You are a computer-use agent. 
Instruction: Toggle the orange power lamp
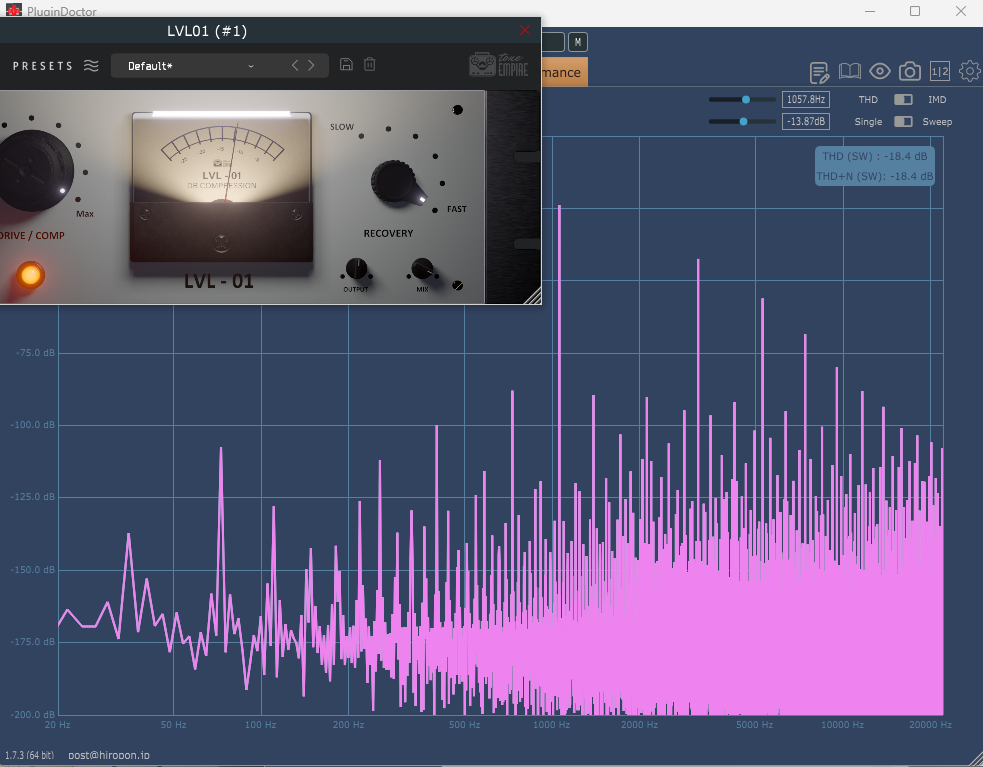coord(30,275)
